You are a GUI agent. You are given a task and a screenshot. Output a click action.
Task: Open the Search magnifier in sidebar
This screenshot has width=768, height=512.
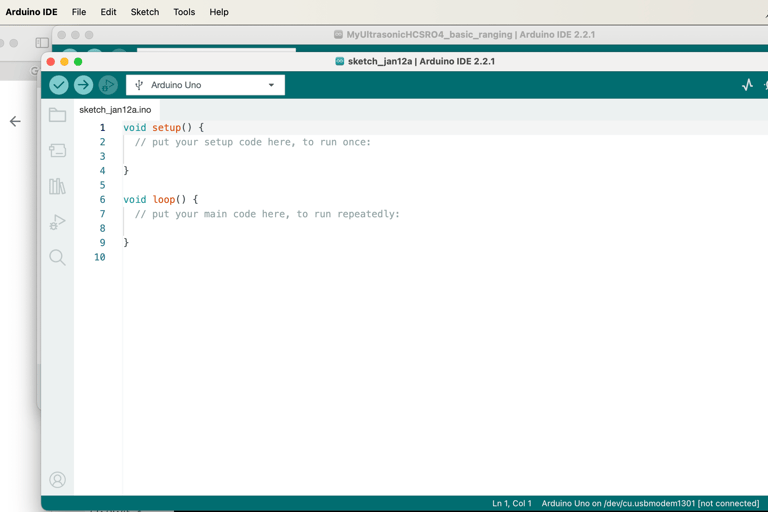point(57,257)
